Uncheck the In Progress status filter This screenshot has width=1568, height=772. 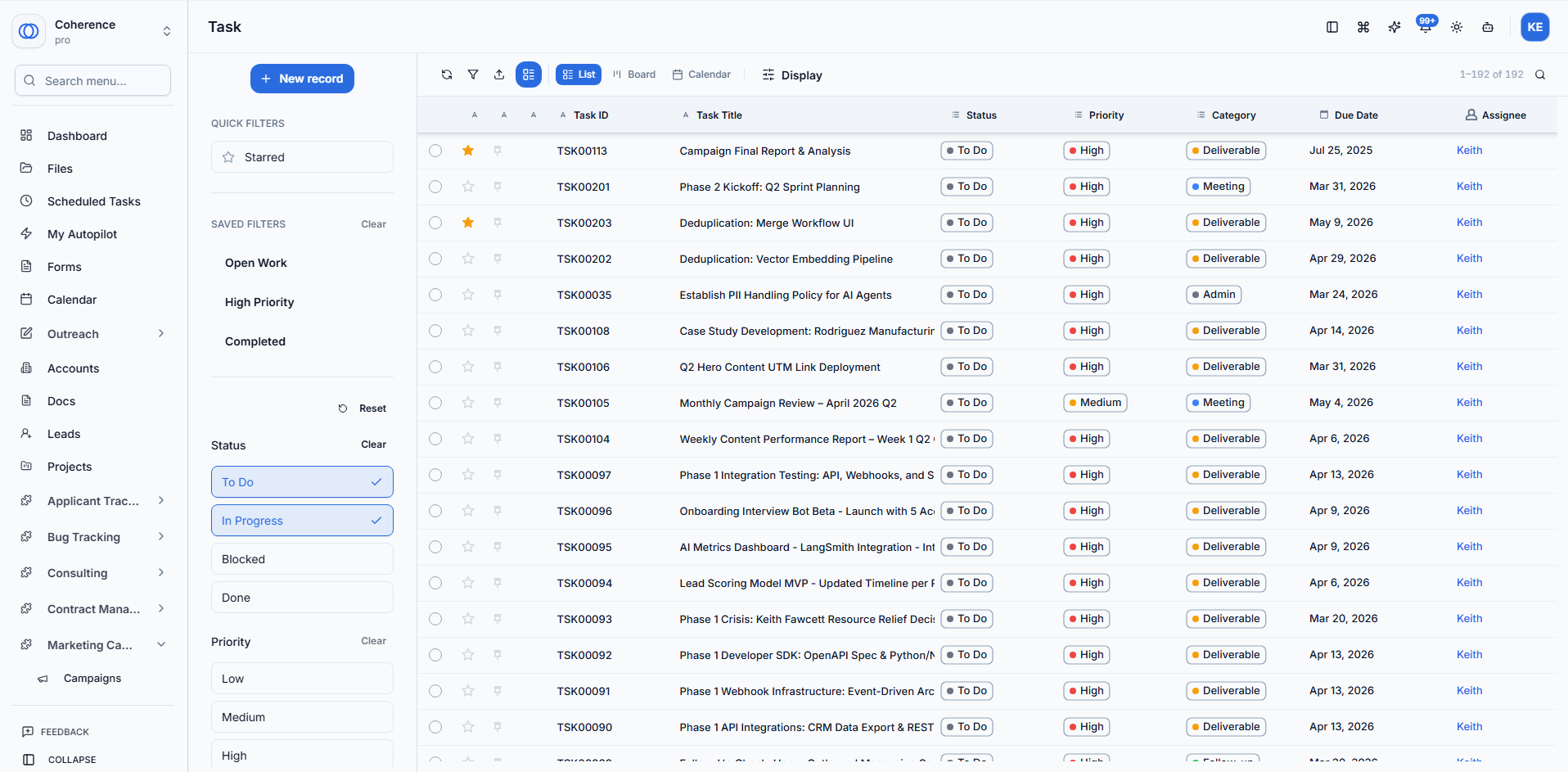(302, 521)
